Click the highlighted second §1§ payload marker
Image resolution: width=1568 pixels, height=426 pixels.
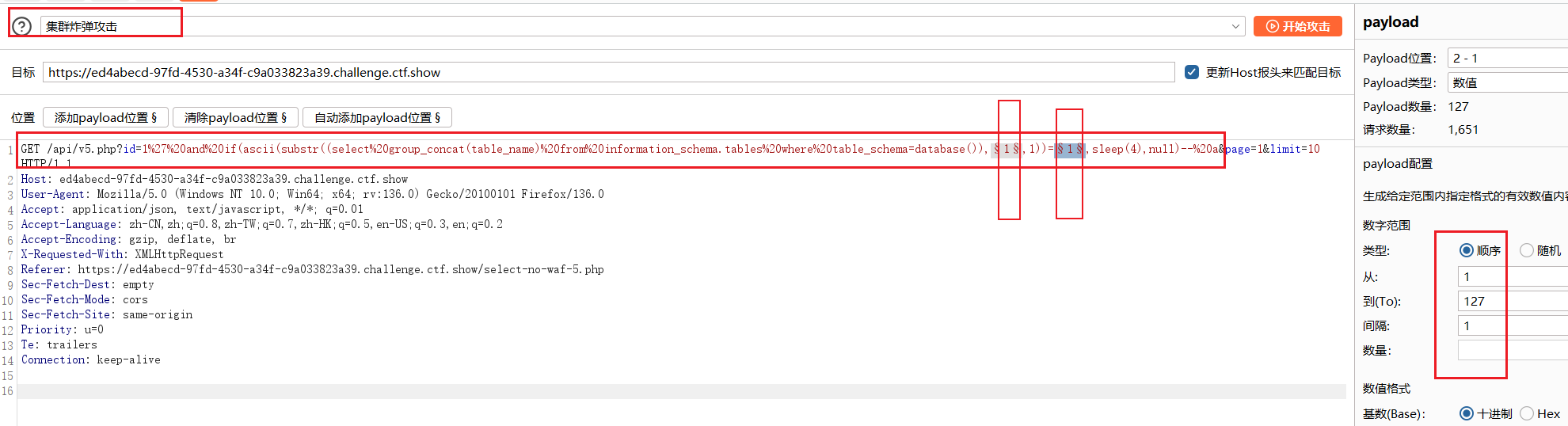pyautogui.click(x=1070, y=149)
